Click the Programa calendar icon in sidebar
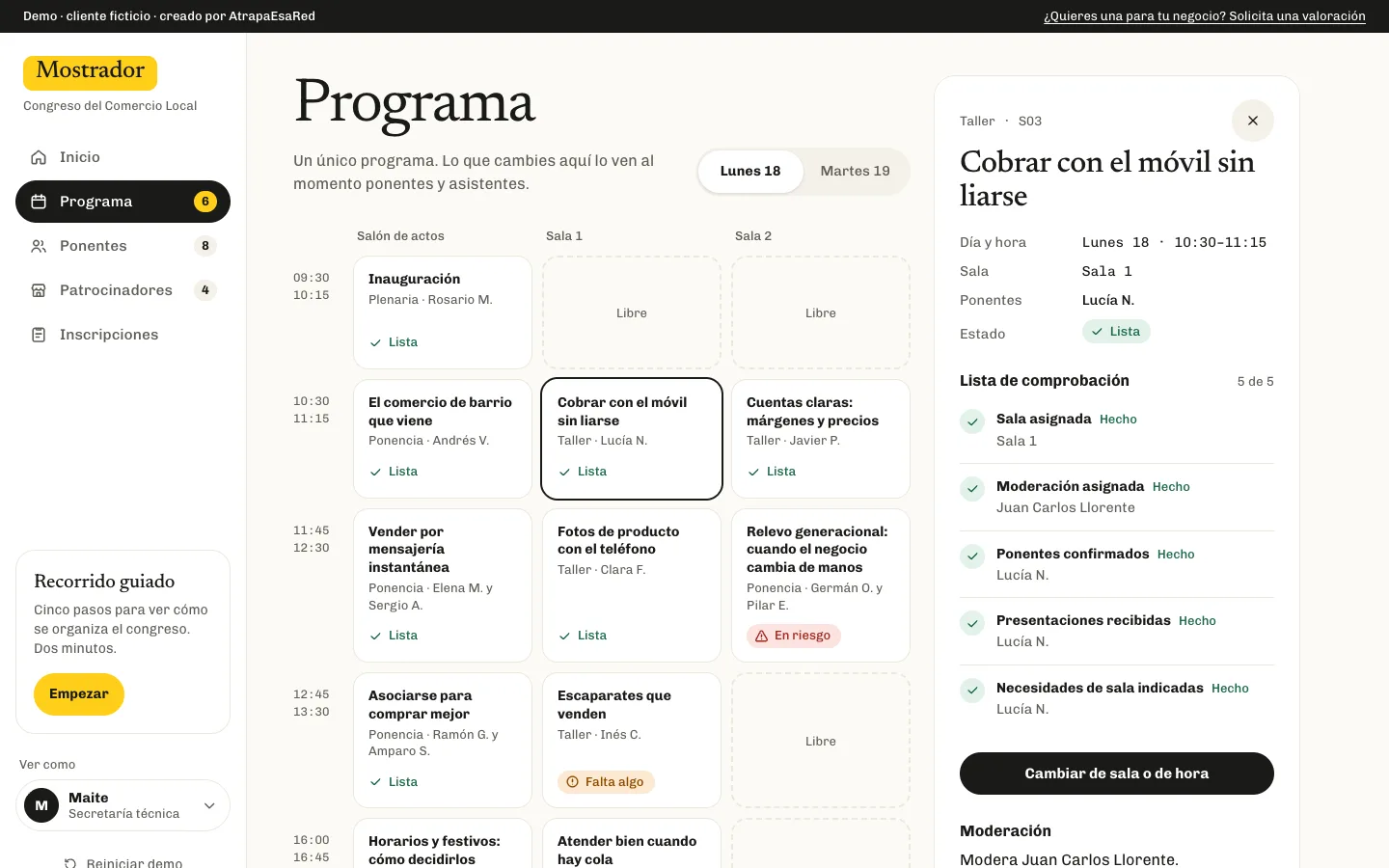Image resolution: width=1389 pixels, height=868 pixels. coord(39,202)
